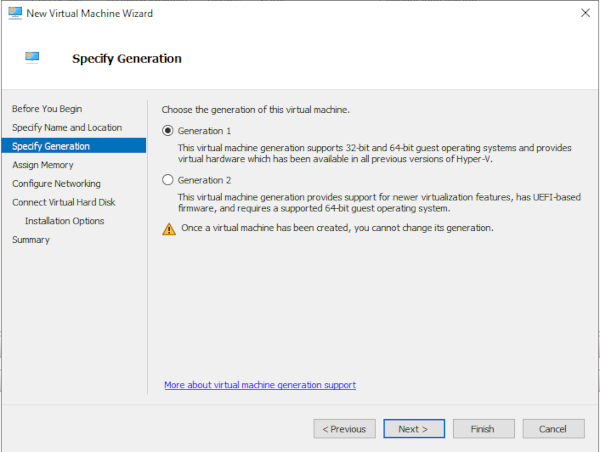This screenshot has height=452, width=600.
Task: Open the Configure Networking step
Action: pos(56,184)
